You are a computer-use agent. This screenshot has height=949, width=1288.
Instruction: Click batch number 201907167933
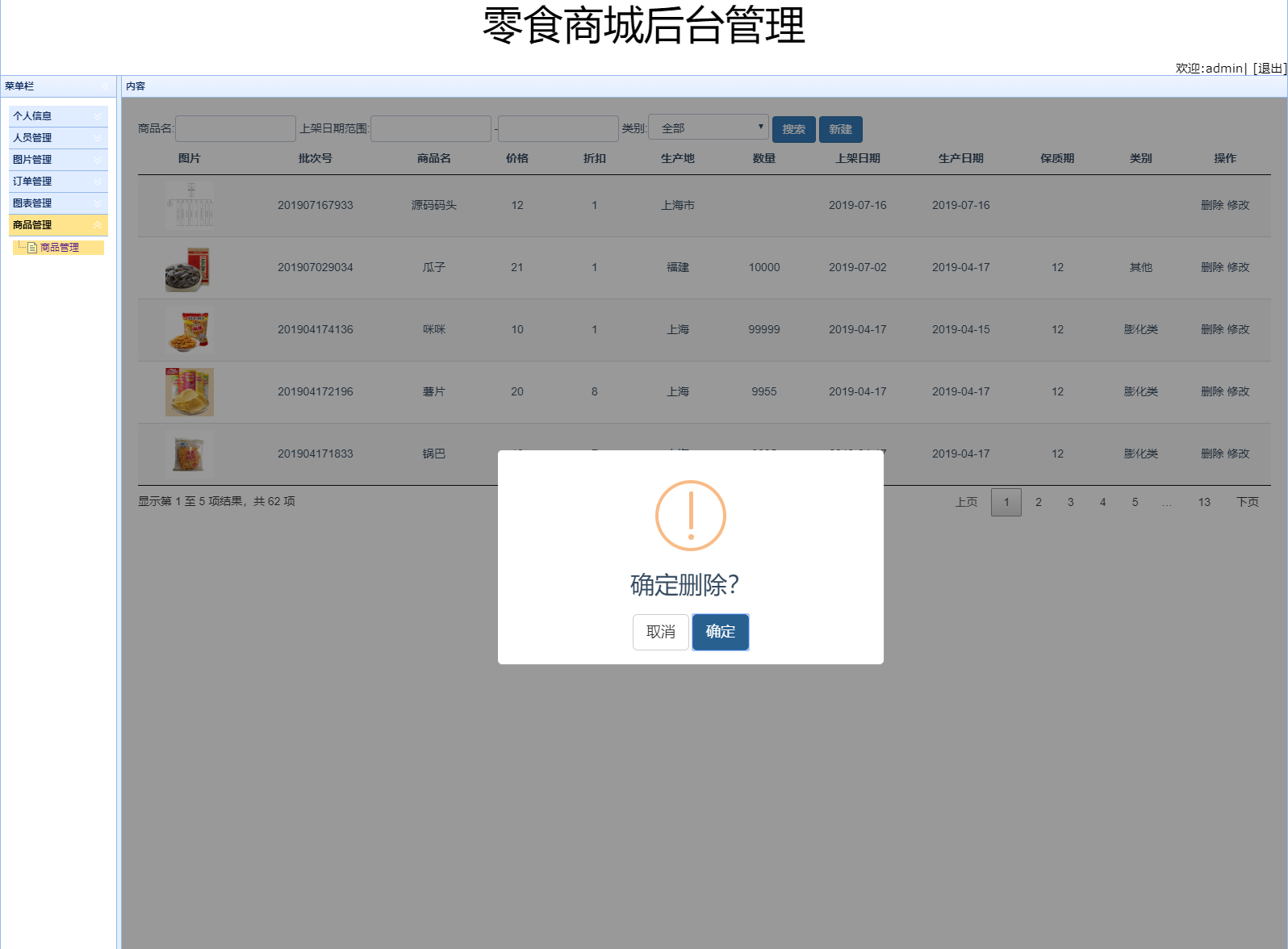coord(316,205)
